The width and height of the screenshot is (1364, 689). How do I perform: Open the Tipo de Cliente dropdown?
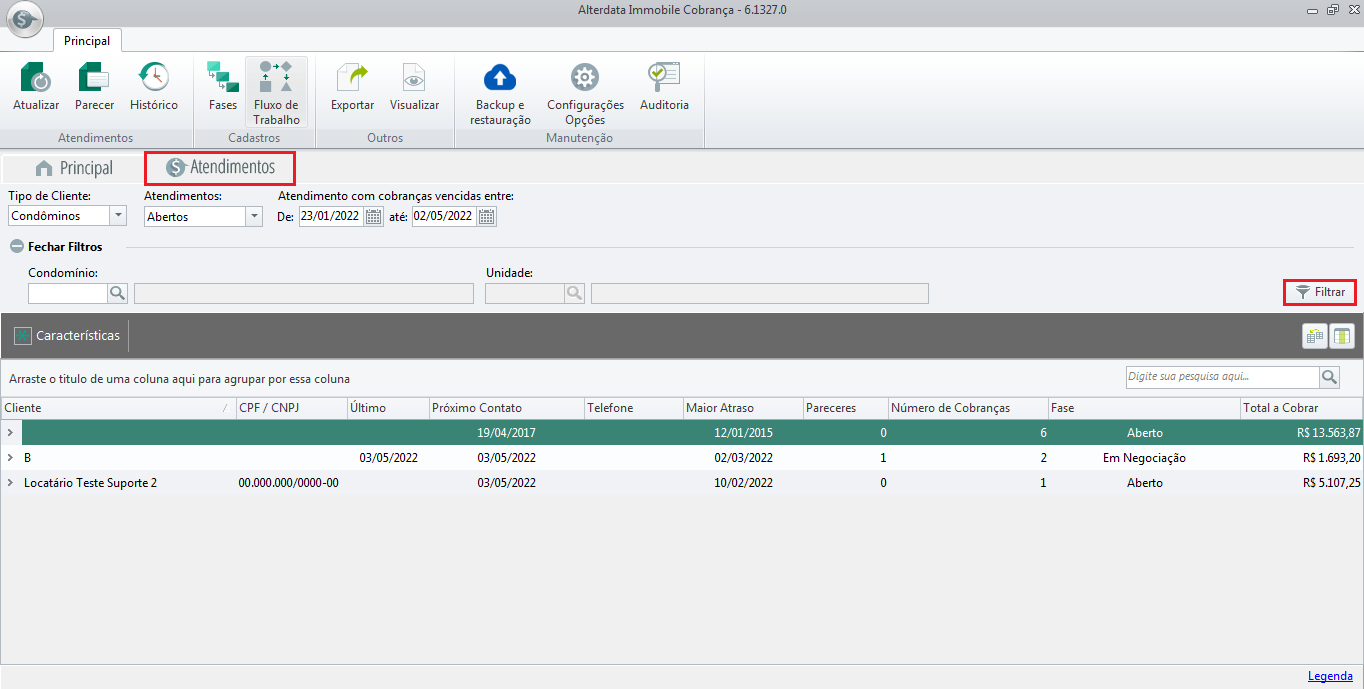[119, 216]
